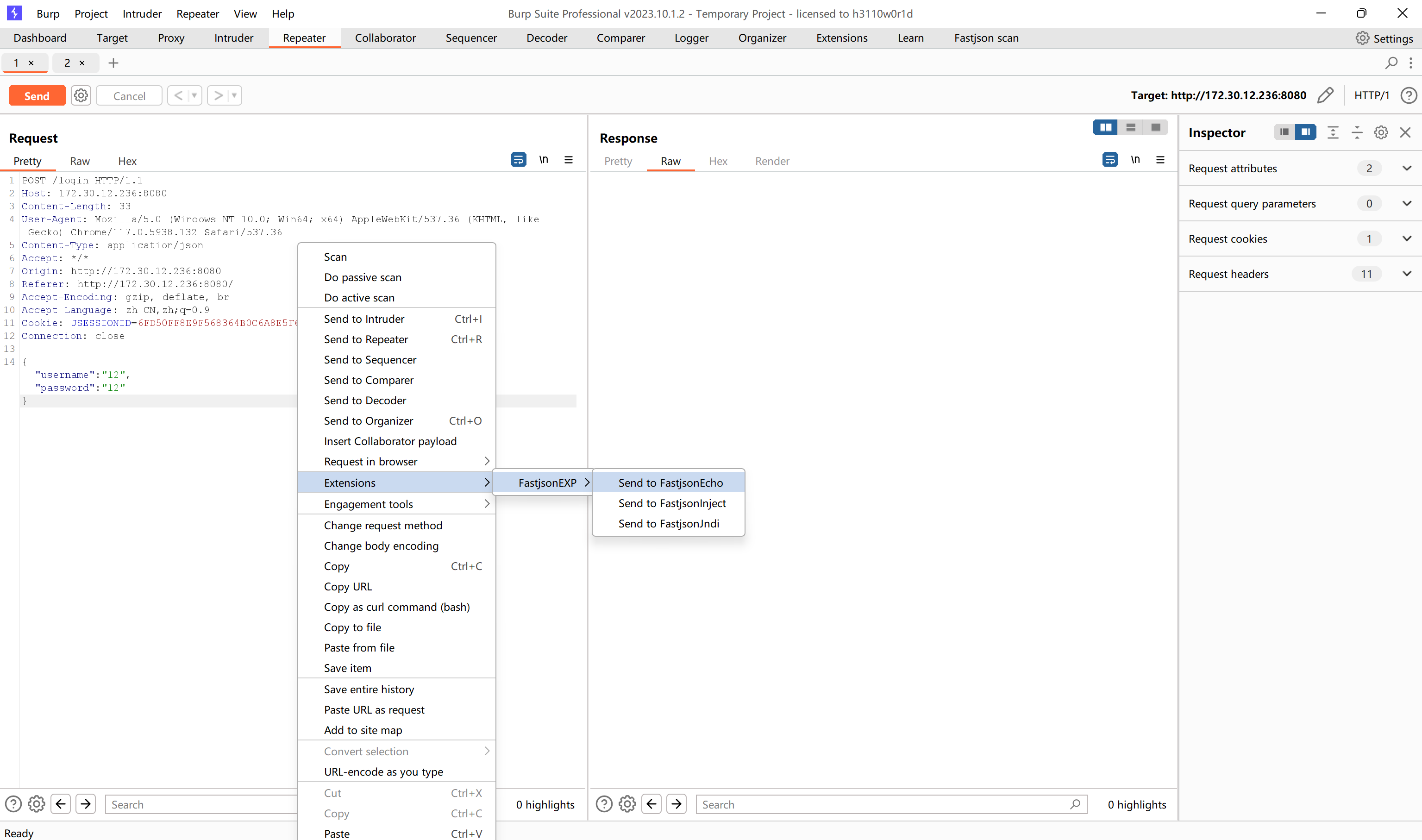
Task: Open the Fastjson scan tab
Action: 986,38
